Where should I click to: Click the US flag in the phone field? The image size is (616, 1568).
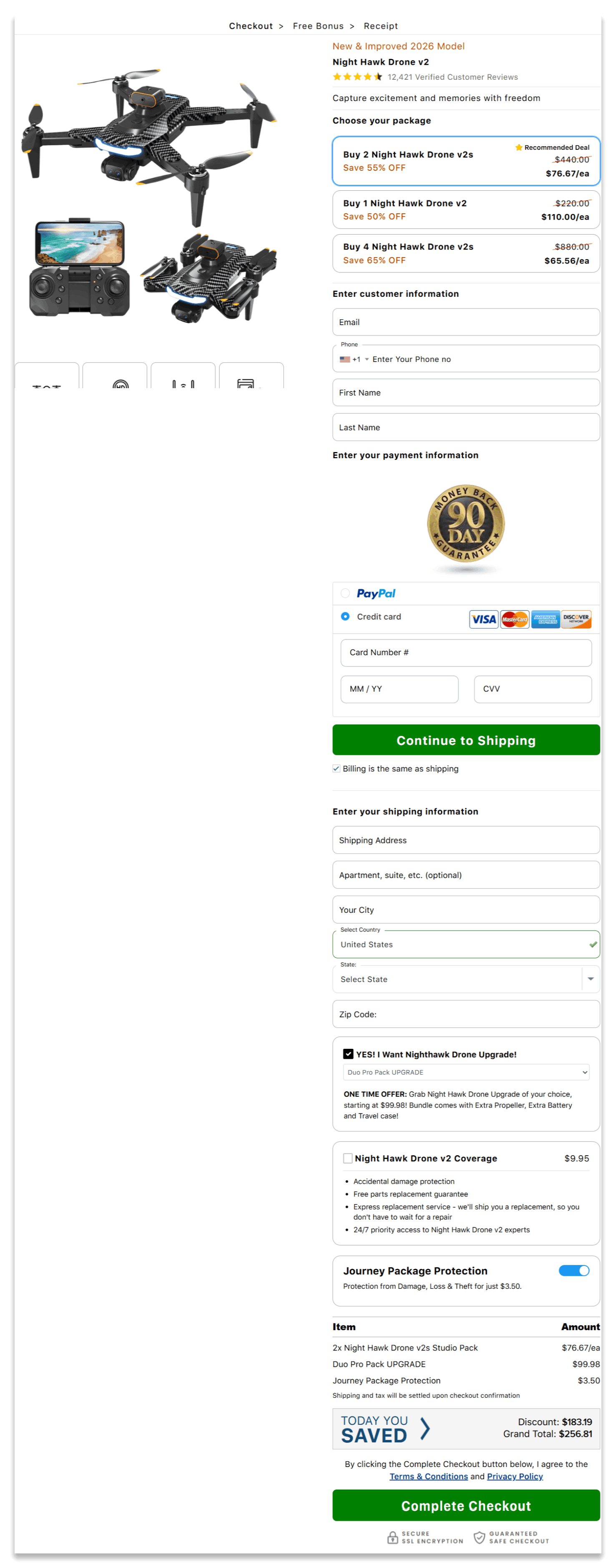click(x=345, y=359)
